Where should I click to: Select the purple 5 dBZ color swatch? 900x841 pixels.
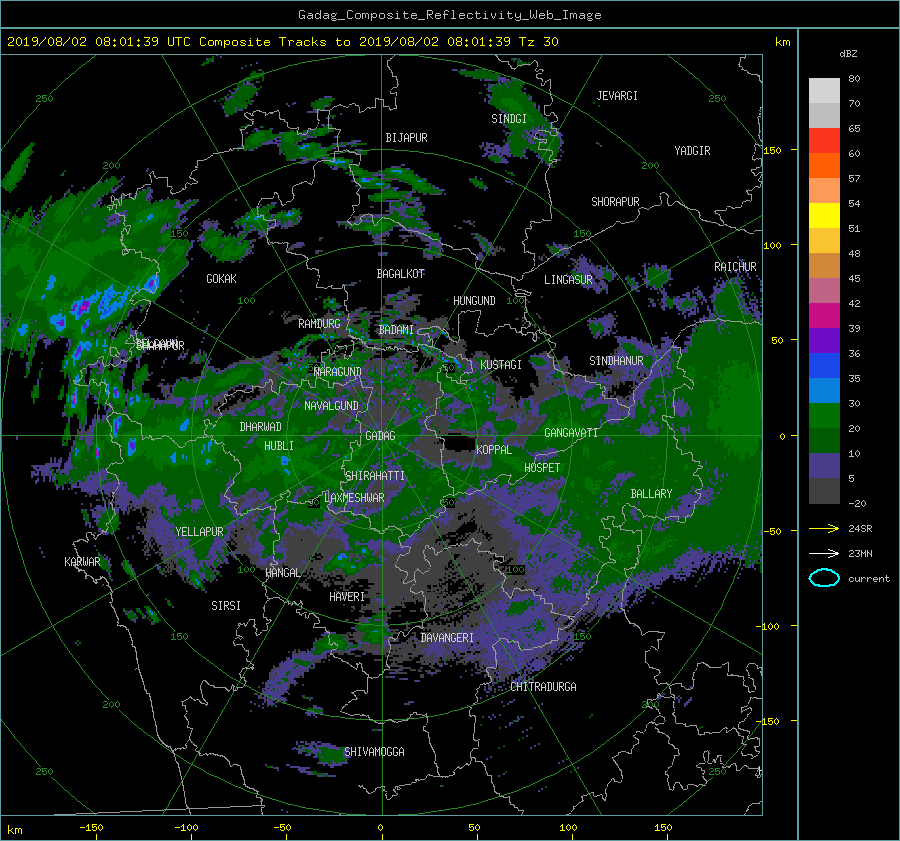(824, 466)
